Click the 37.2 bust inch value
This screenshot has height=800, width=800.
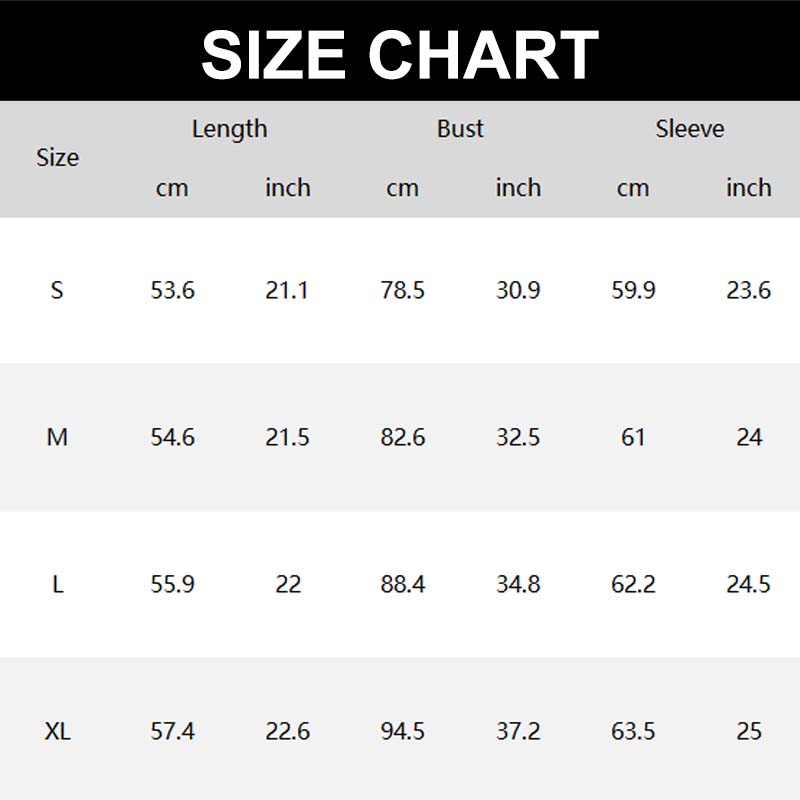tap(518, 731)
